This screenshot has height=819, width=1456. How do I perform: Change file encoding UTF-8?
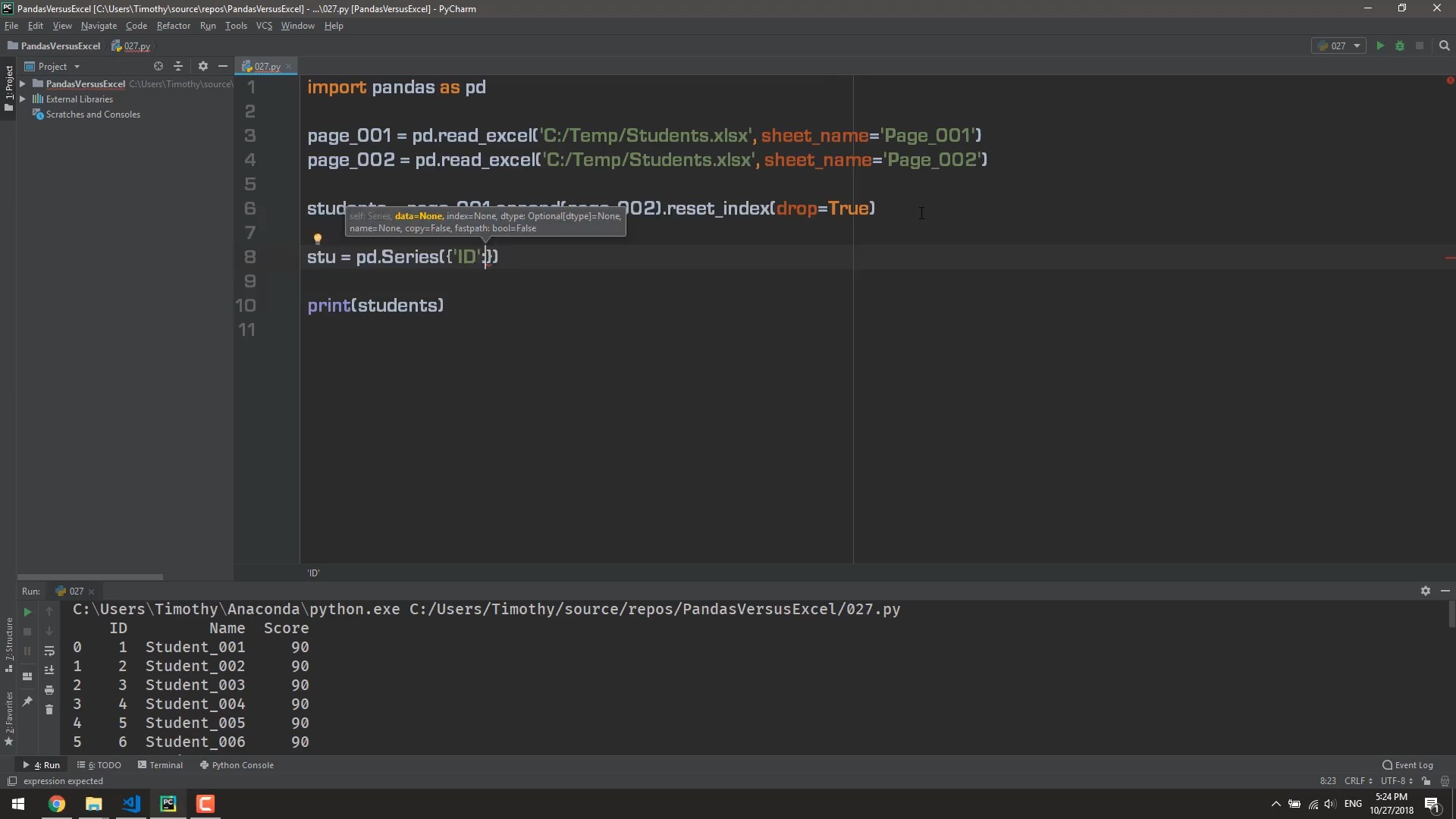click(1396, 780)
